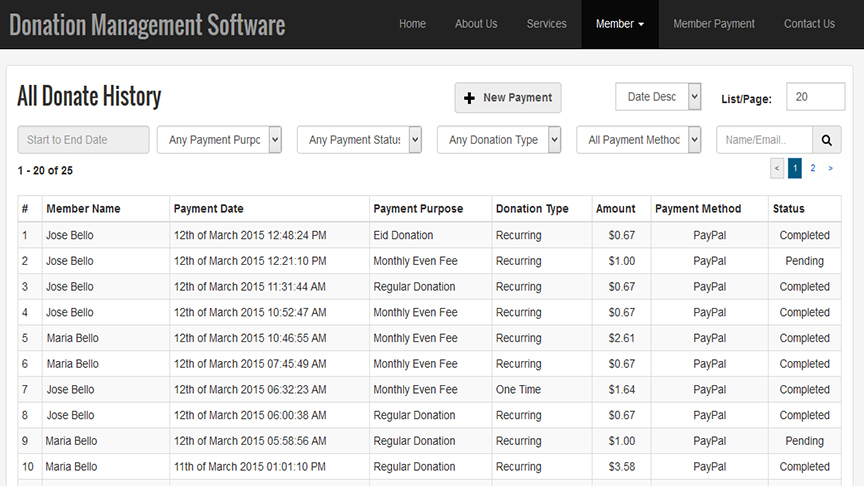Click the search magnifier icon button
The height and width of the screenshot is (486, 864).
click(827, 140)
